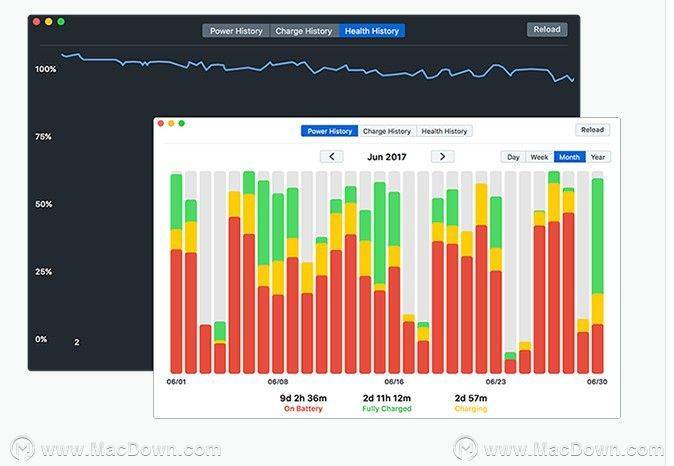Select the Day view range

(x=513, y=157)
